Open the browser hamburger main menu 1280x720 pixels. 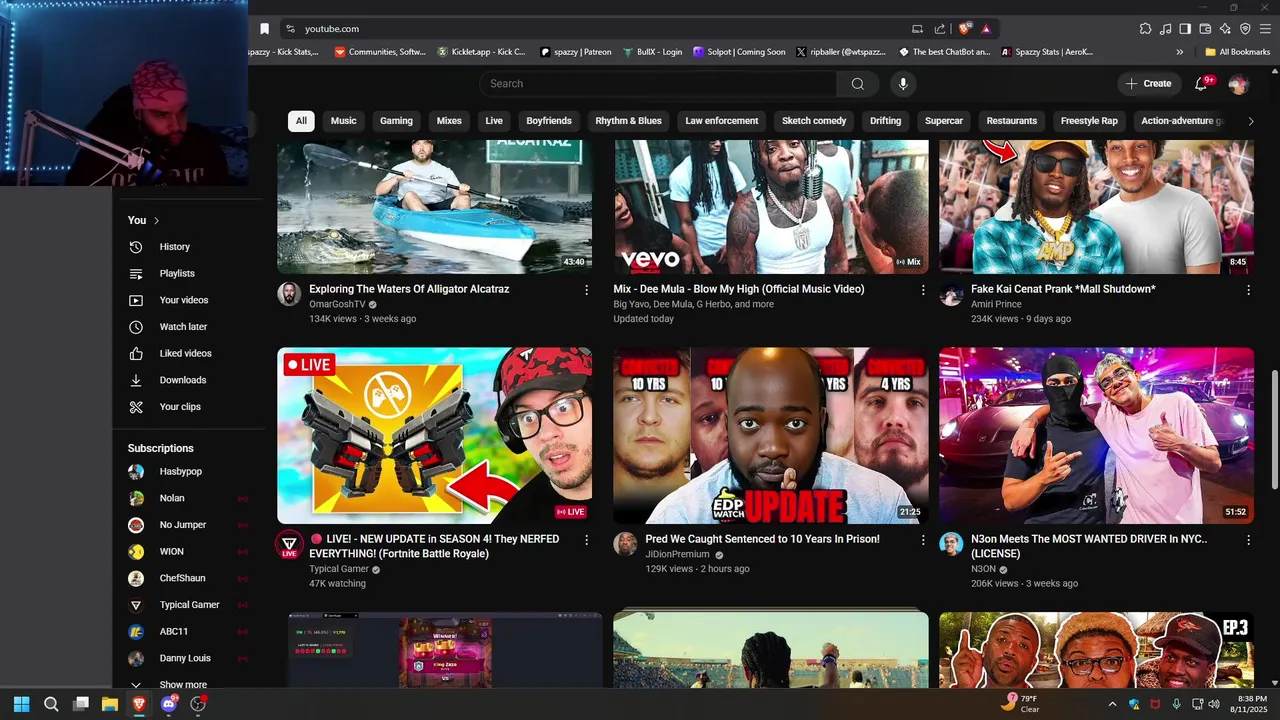pos(1265,29)
